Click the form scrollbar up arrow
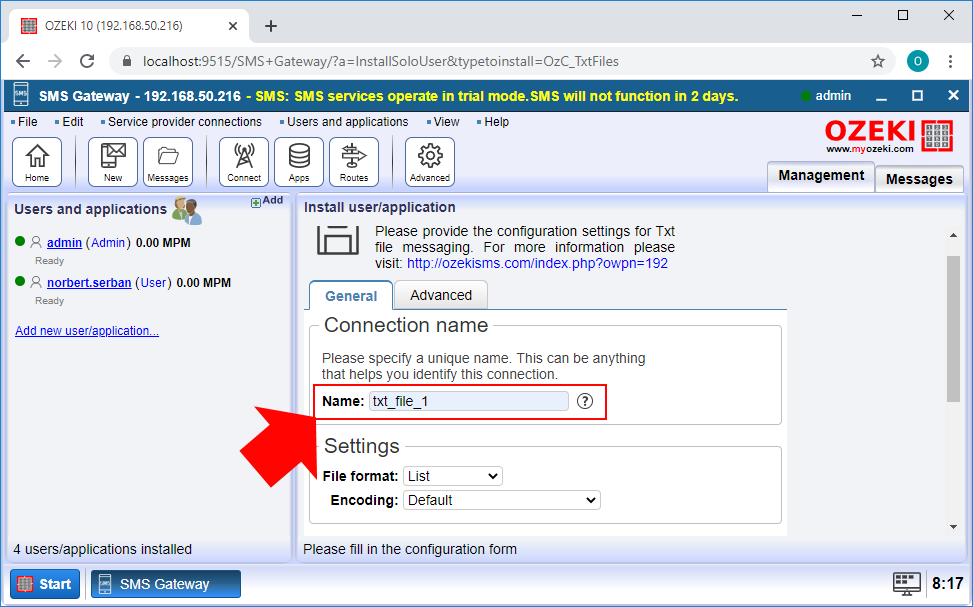The image size is (973, 607). [953, 235]
